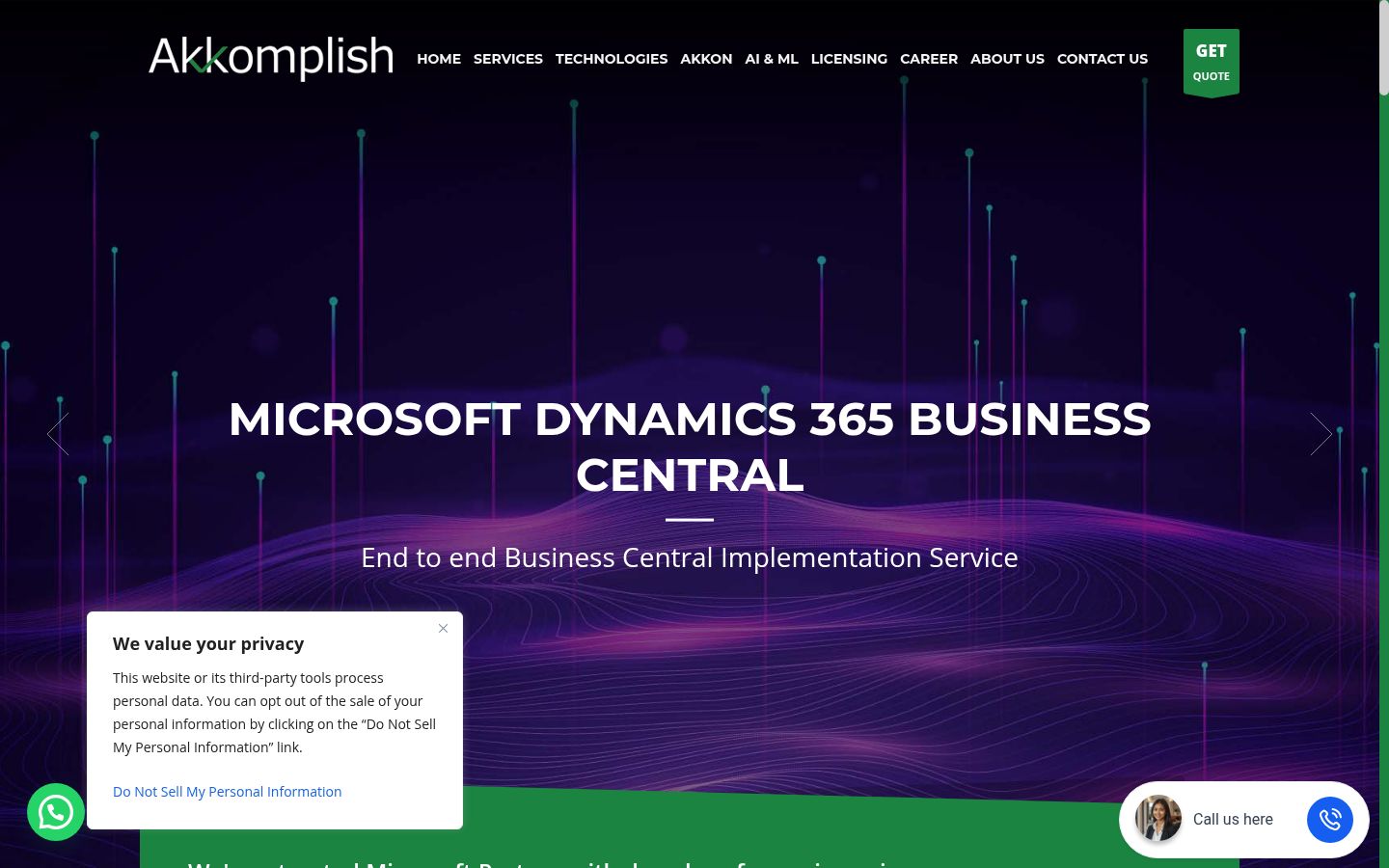
Task: Close the privacy notice popup
Action: tap(443, 628)
